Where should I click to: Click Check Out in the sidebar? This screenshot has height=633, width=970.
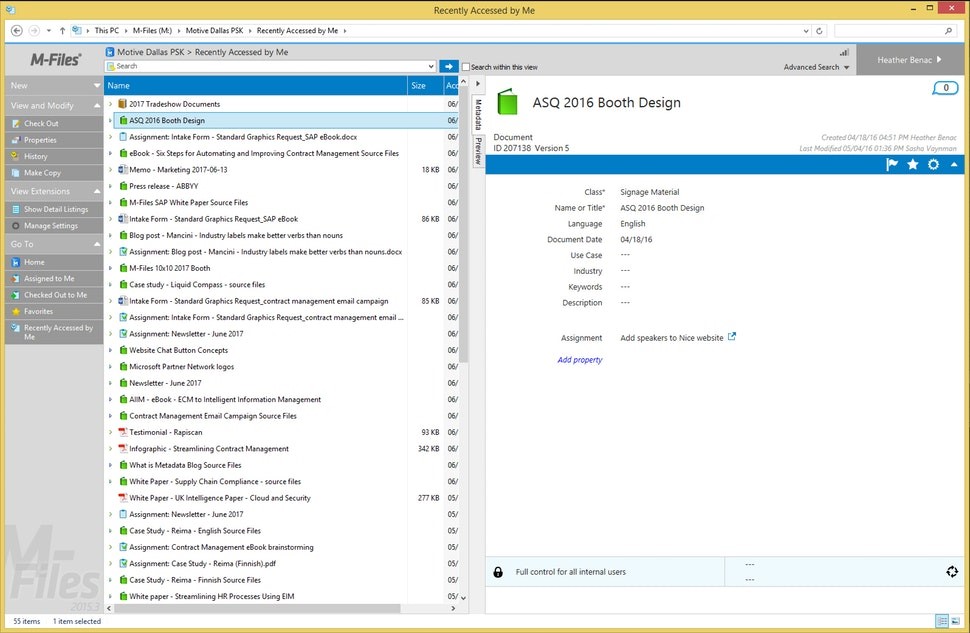[x=41, y=124]
